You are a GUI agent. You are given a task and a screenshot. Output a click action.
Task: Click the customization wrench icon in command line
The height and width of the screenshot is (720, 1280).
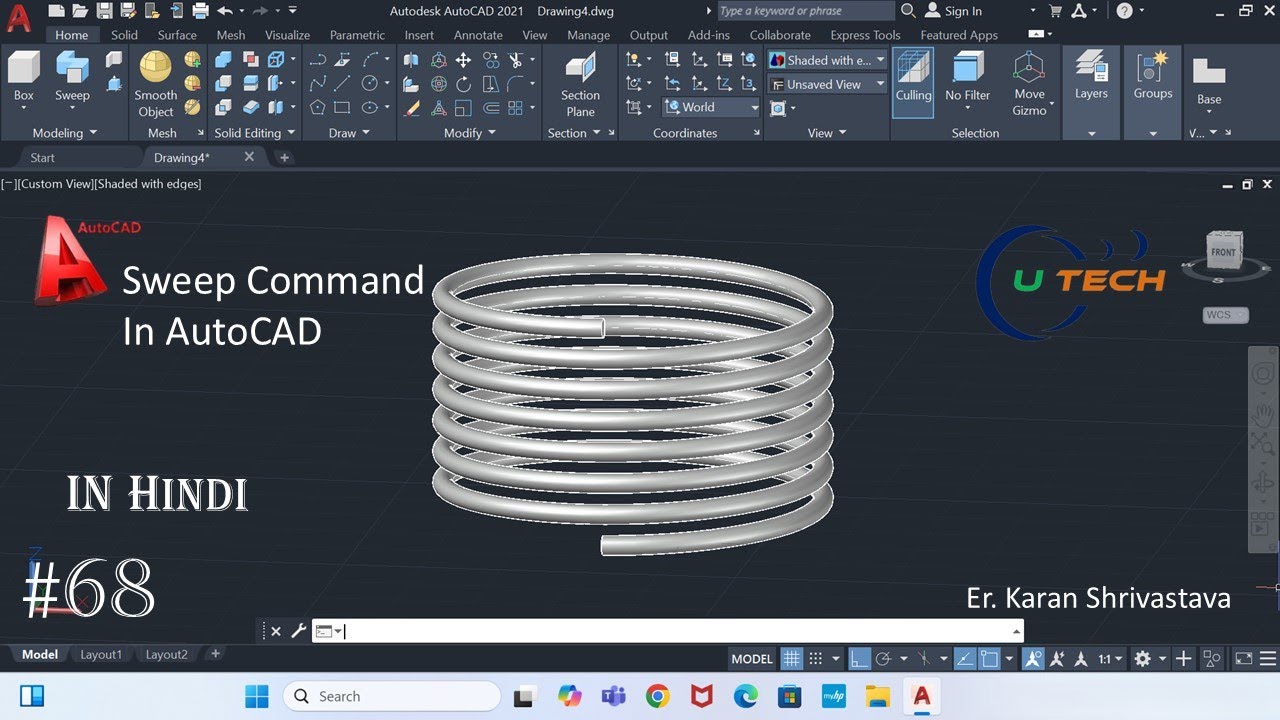click(x=298, y=631)
